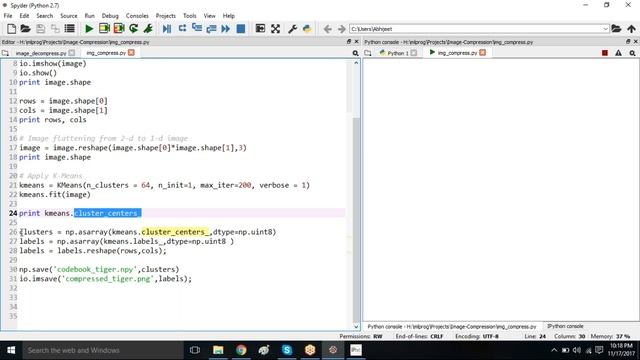Browse for a working directory folder icon

click(x=616, y=29)
